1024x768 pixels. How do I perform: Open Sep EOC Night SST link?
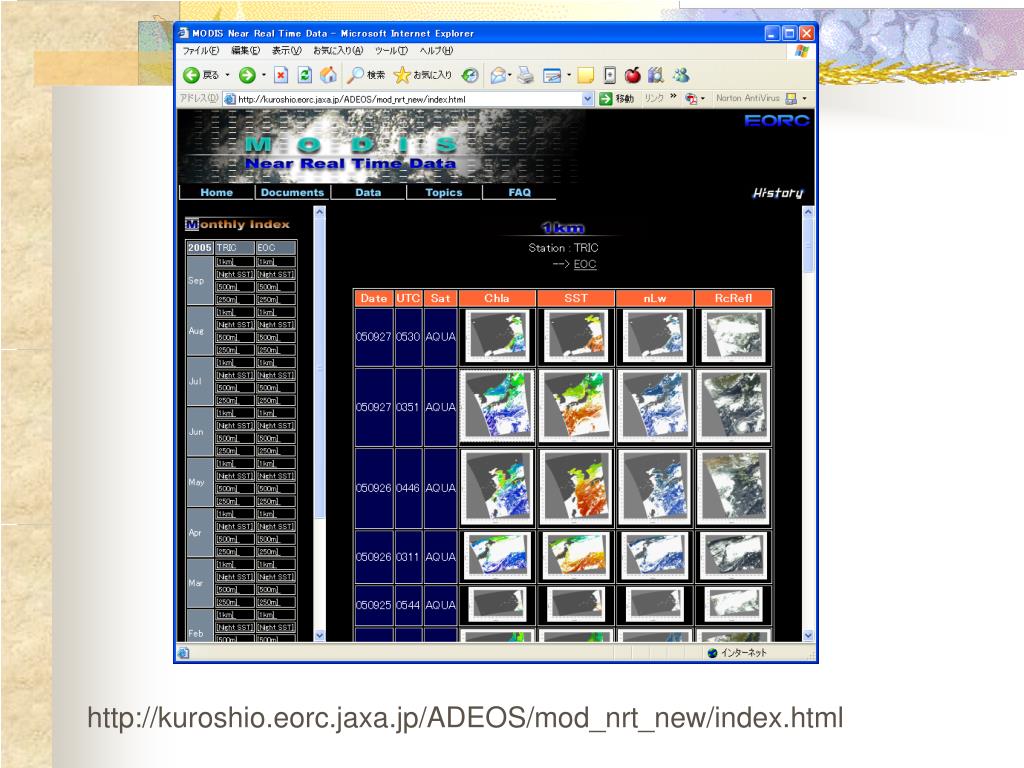(276, 274)
